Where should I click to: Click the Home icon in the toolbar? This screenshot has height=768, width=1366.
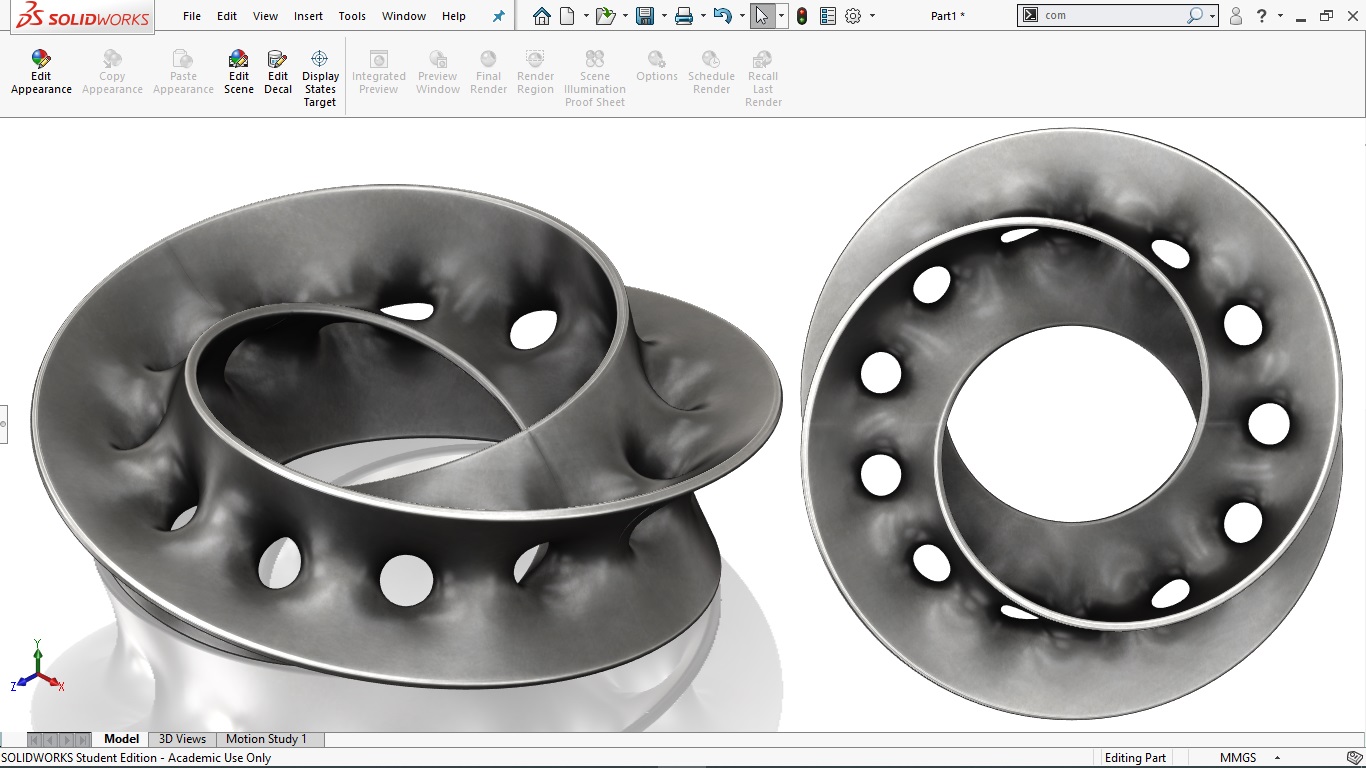point(541,16)
